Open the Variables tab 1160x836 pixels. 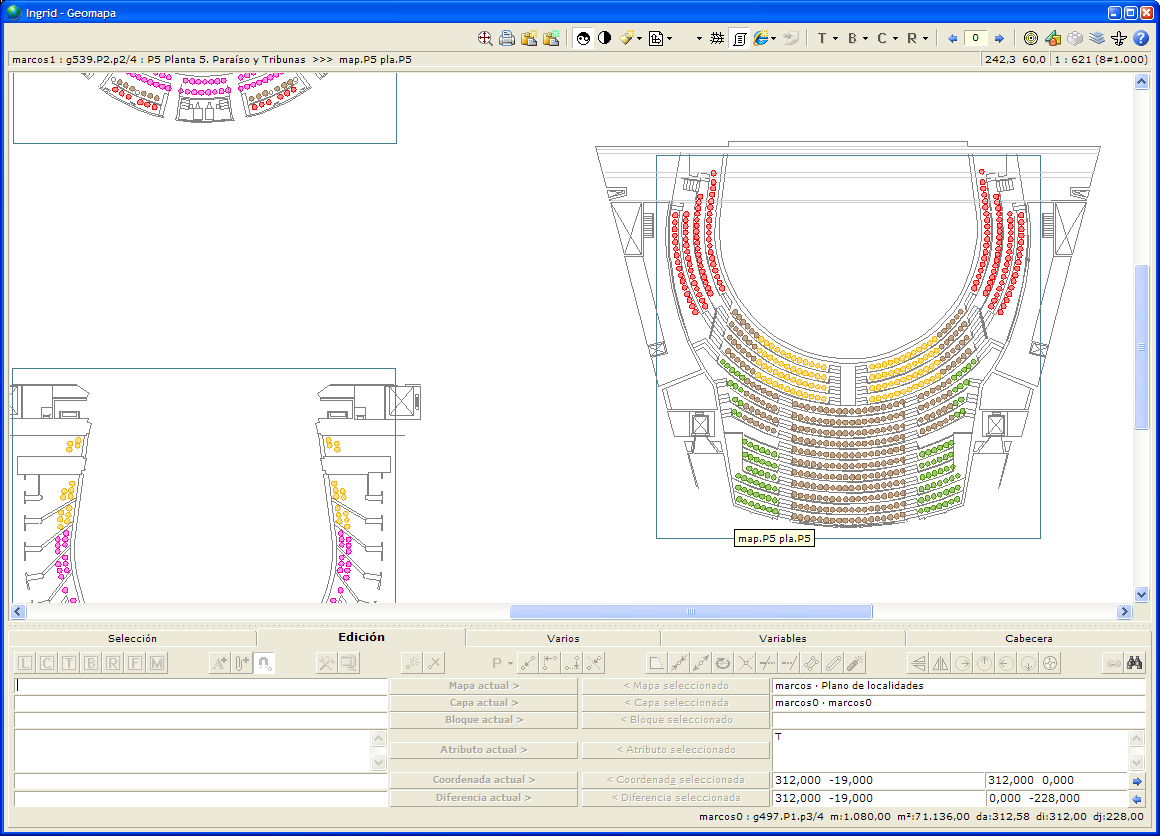click(x=782, y=638)
